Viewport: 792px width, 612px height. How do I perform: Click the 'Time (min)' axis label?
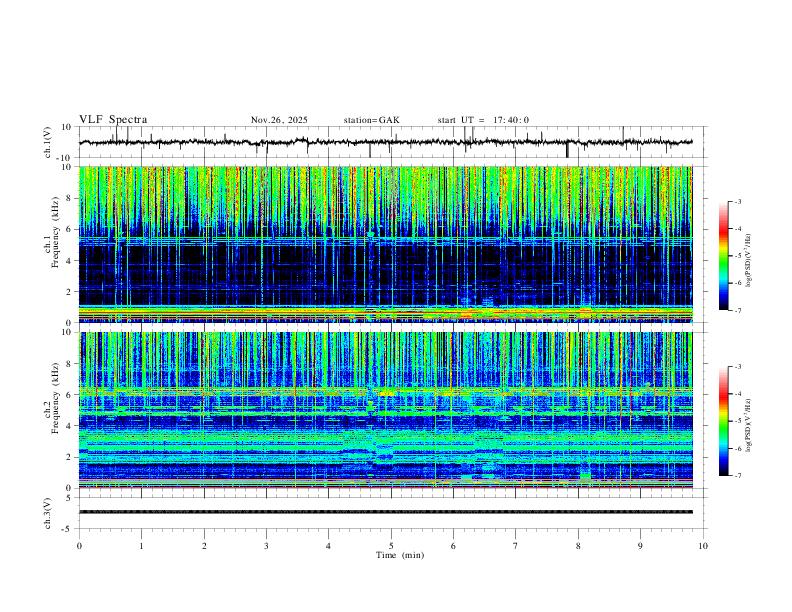tap(400, 555)
